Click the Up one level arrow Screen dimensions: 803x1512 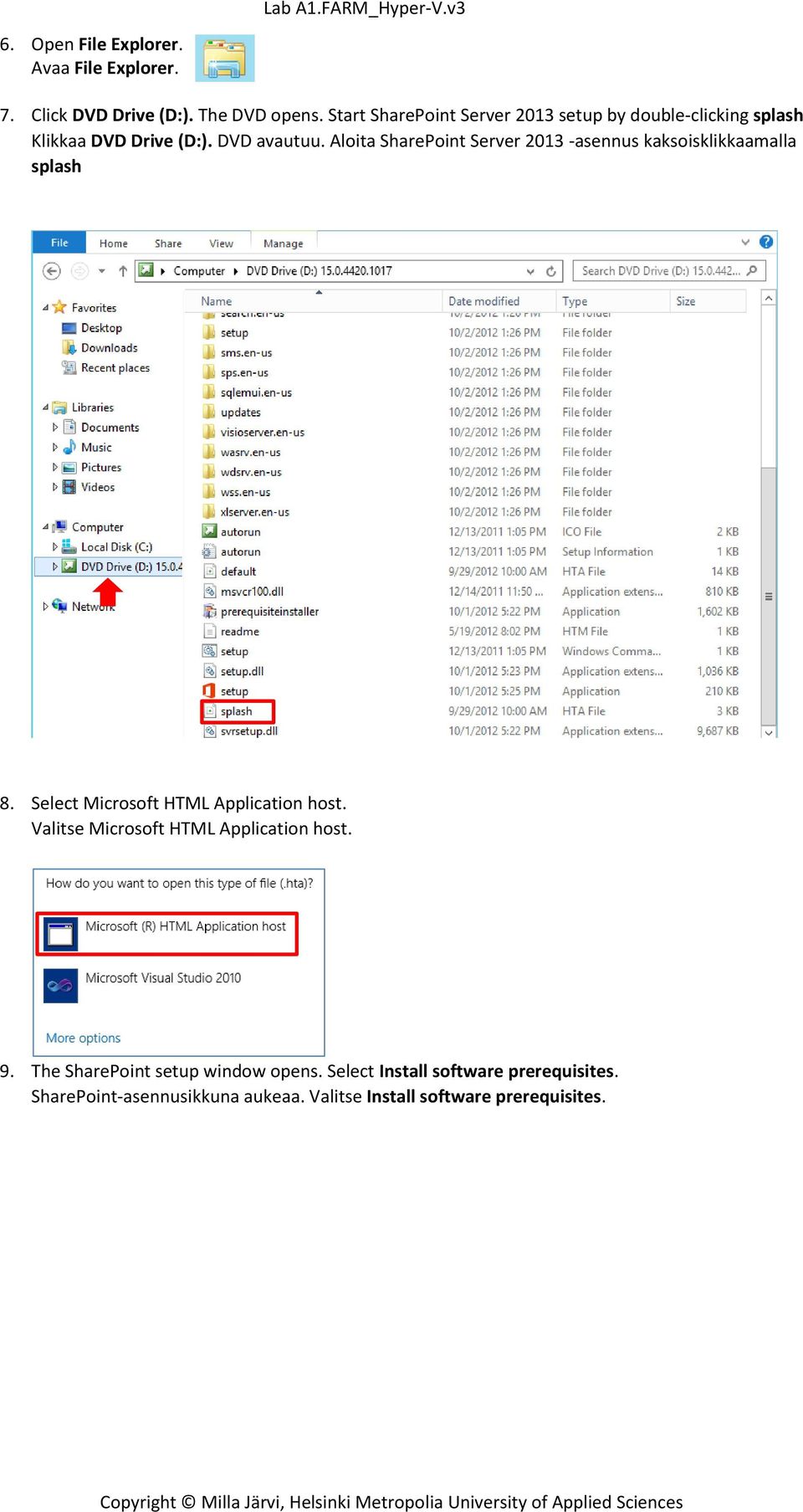(x=123, y=271)
